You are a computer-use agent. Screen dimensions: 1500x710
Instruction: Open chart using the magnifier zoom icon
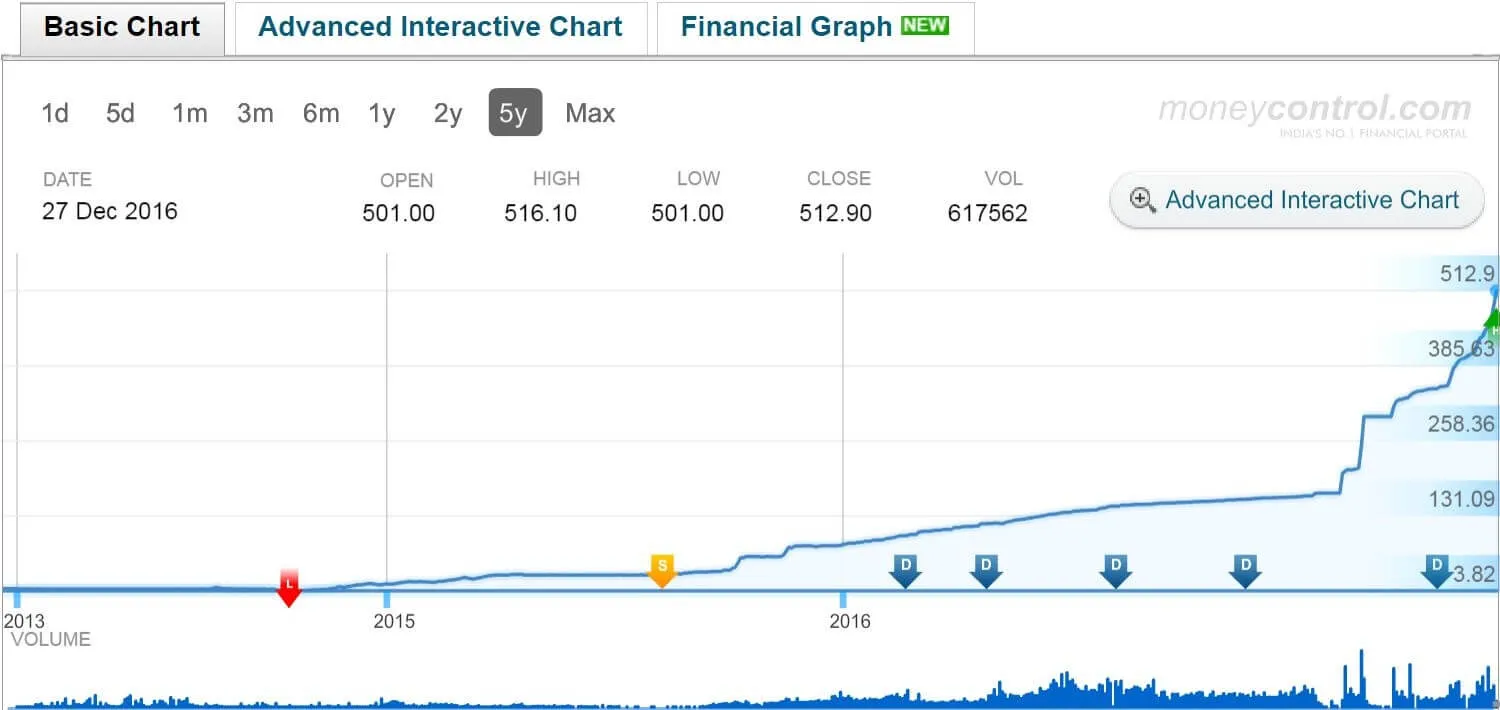point(1143,200)
